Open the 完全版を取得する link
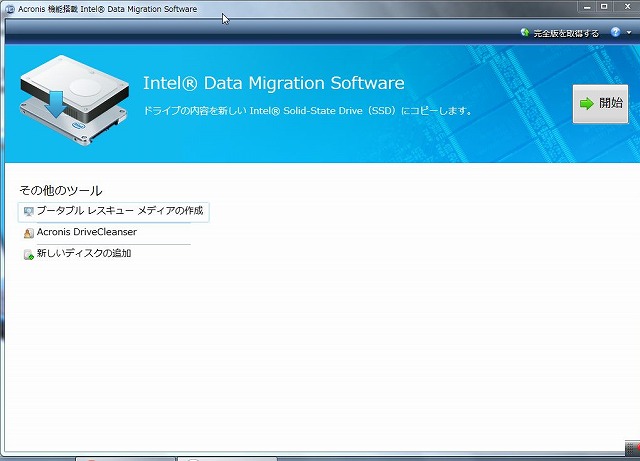The width and height of the screenshot is (640, 461). point(566,33)
